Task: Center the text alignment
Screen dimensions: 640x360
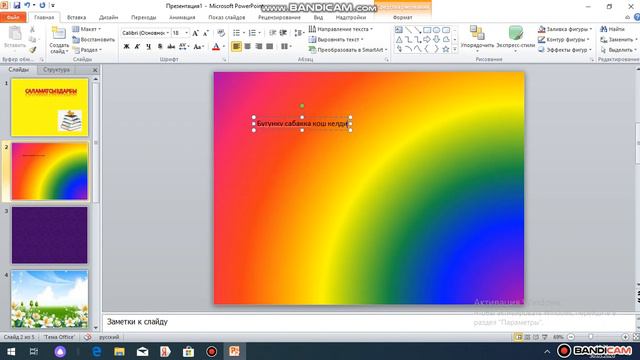Action: coord(247,47)
